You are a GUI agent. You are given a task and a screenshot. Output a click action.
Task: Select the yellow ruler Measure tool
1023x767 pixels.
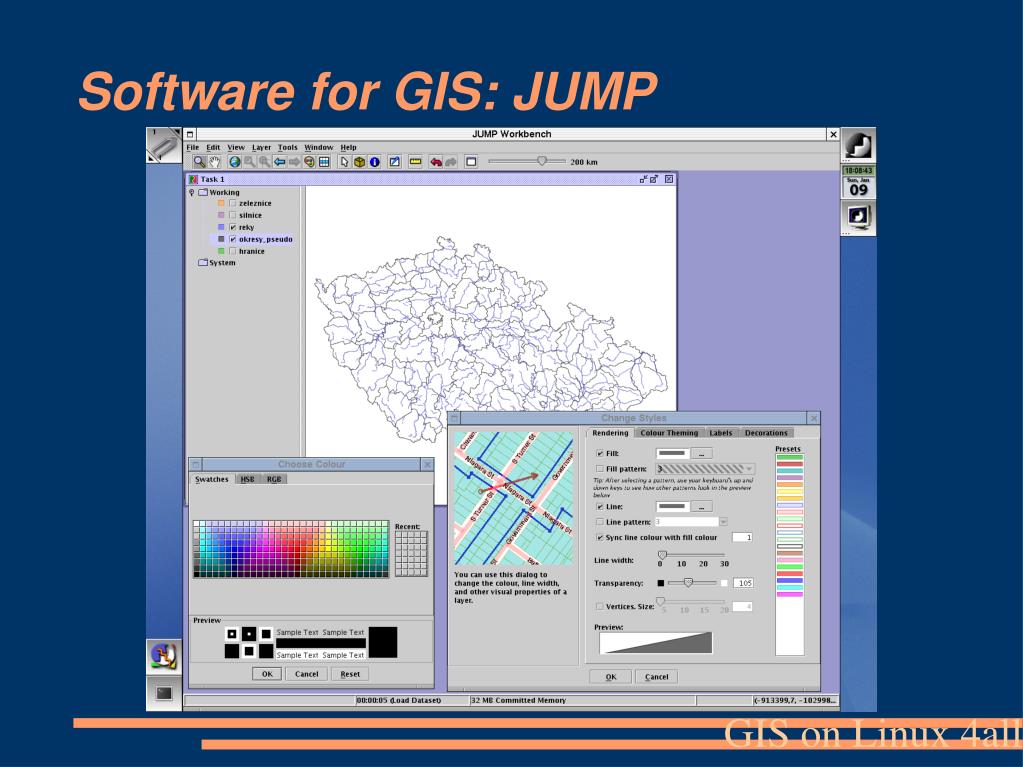tap(415, 162)
